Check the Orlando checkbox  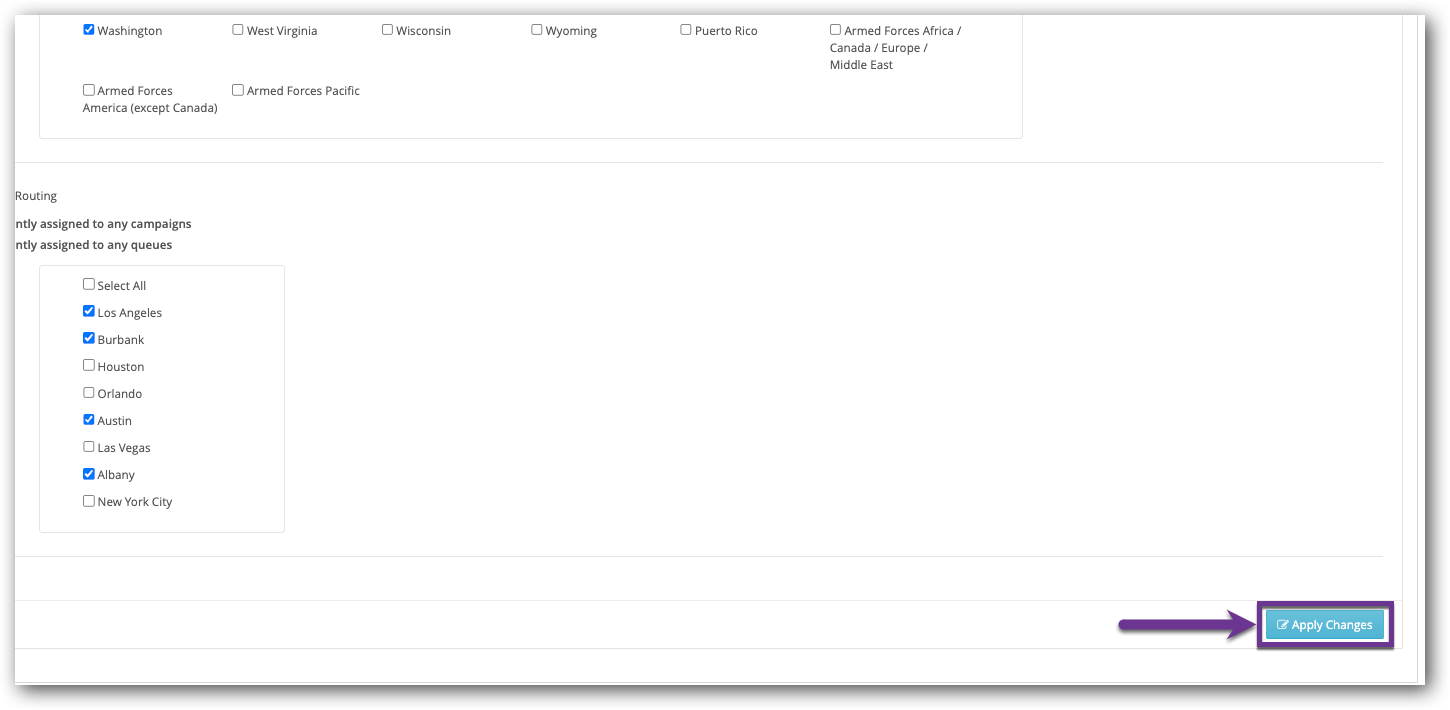point(88,391)
